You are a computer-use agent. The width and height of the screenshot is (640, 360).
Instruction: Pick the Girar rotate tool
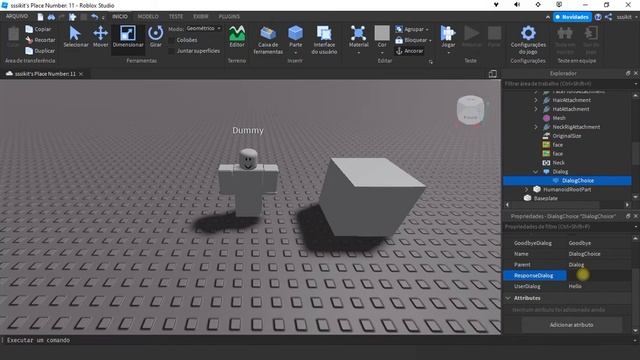(x=156, y=36)
